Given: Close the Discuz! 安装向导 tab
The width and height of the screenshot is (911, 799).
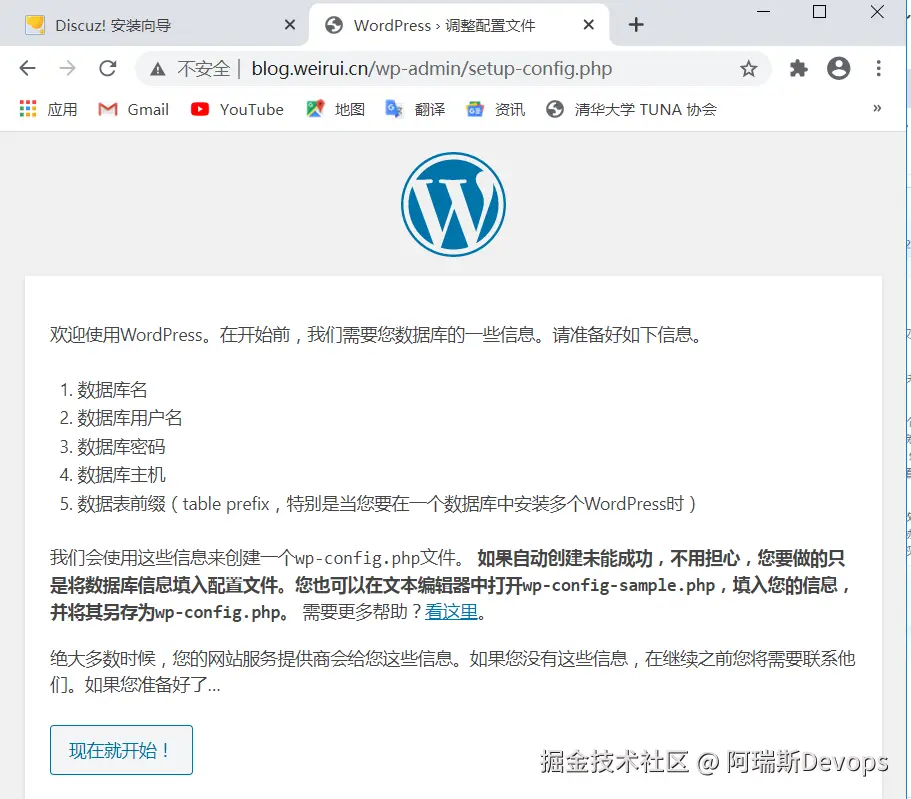Looking at the screenshot, I should point(290,24).
